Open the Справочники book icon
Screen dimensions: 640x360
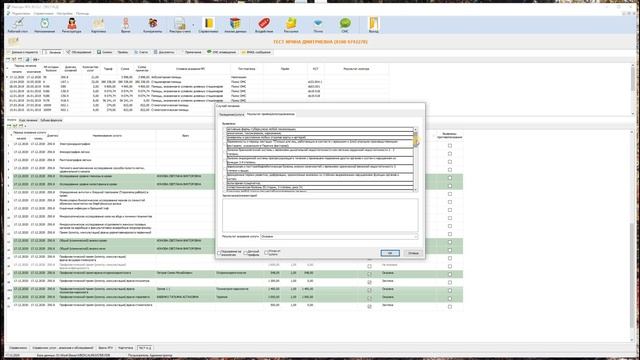208,25
